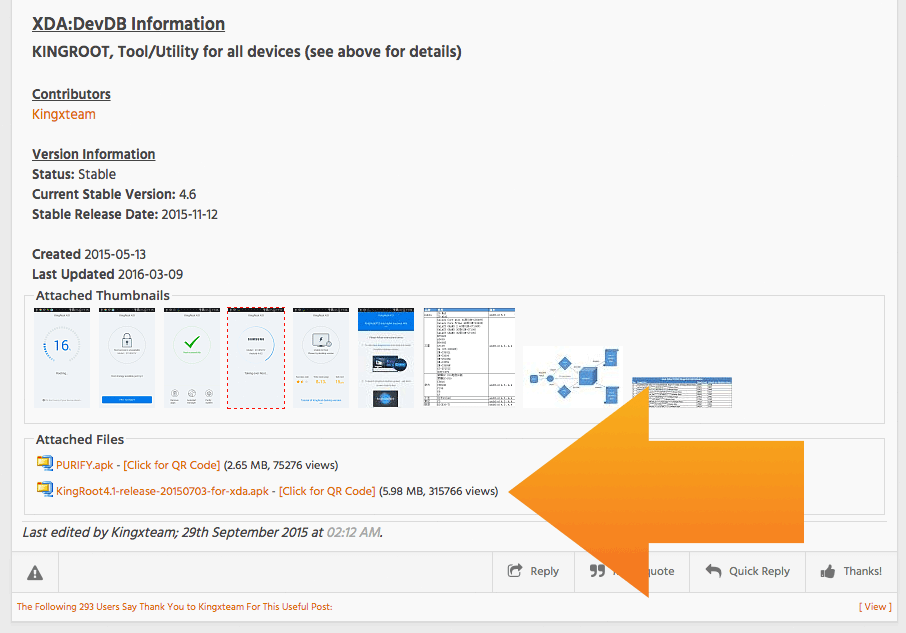The image size is (906, 633).
Task: Download KingRoot4.1-release-20150703-for-xda.apk link
Action: click(162, 491)
